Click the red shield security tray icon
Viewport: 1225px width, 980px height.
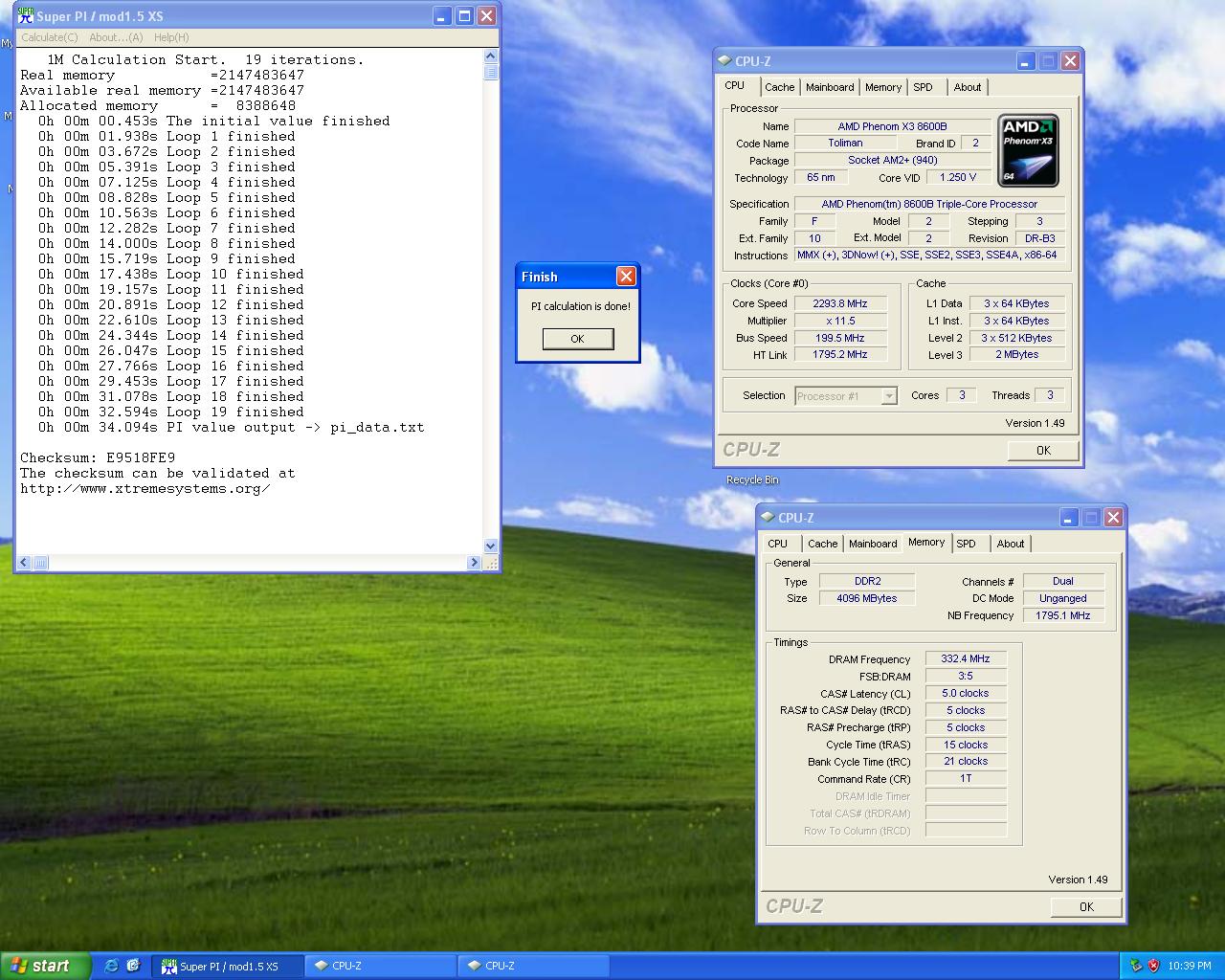(x=1154, y=966)
